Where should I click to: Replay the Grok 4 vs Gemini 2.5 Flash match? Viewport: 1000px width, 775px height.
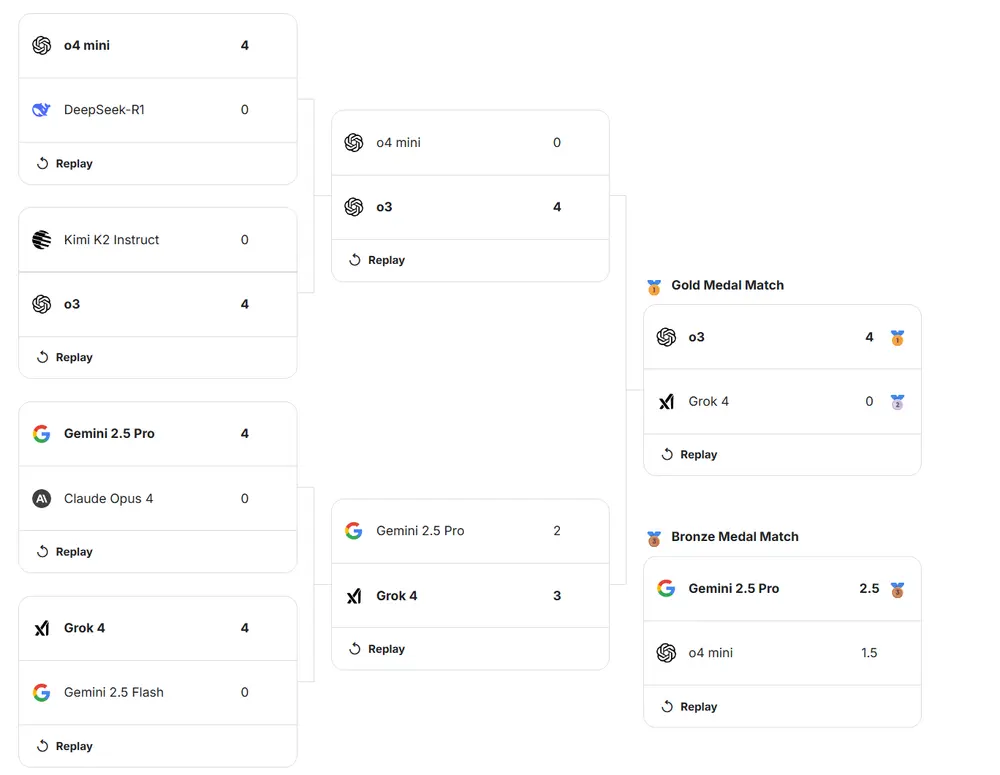[65, 746]
